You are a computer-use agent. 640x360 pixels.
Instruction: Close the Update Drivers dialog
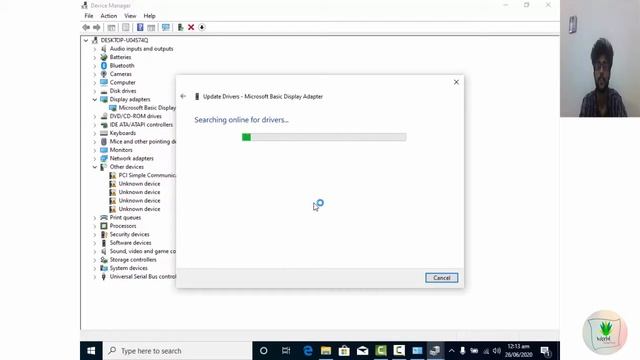coord(456,82)
